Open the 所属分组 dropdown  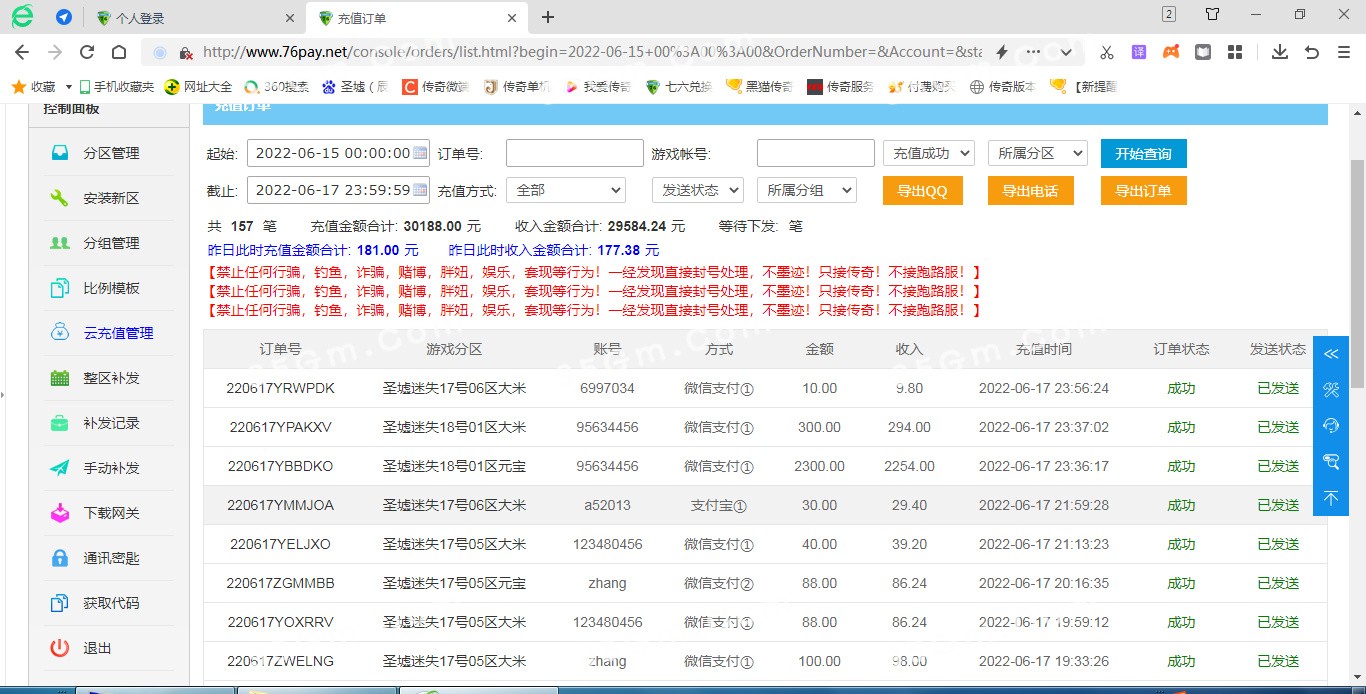806,189
